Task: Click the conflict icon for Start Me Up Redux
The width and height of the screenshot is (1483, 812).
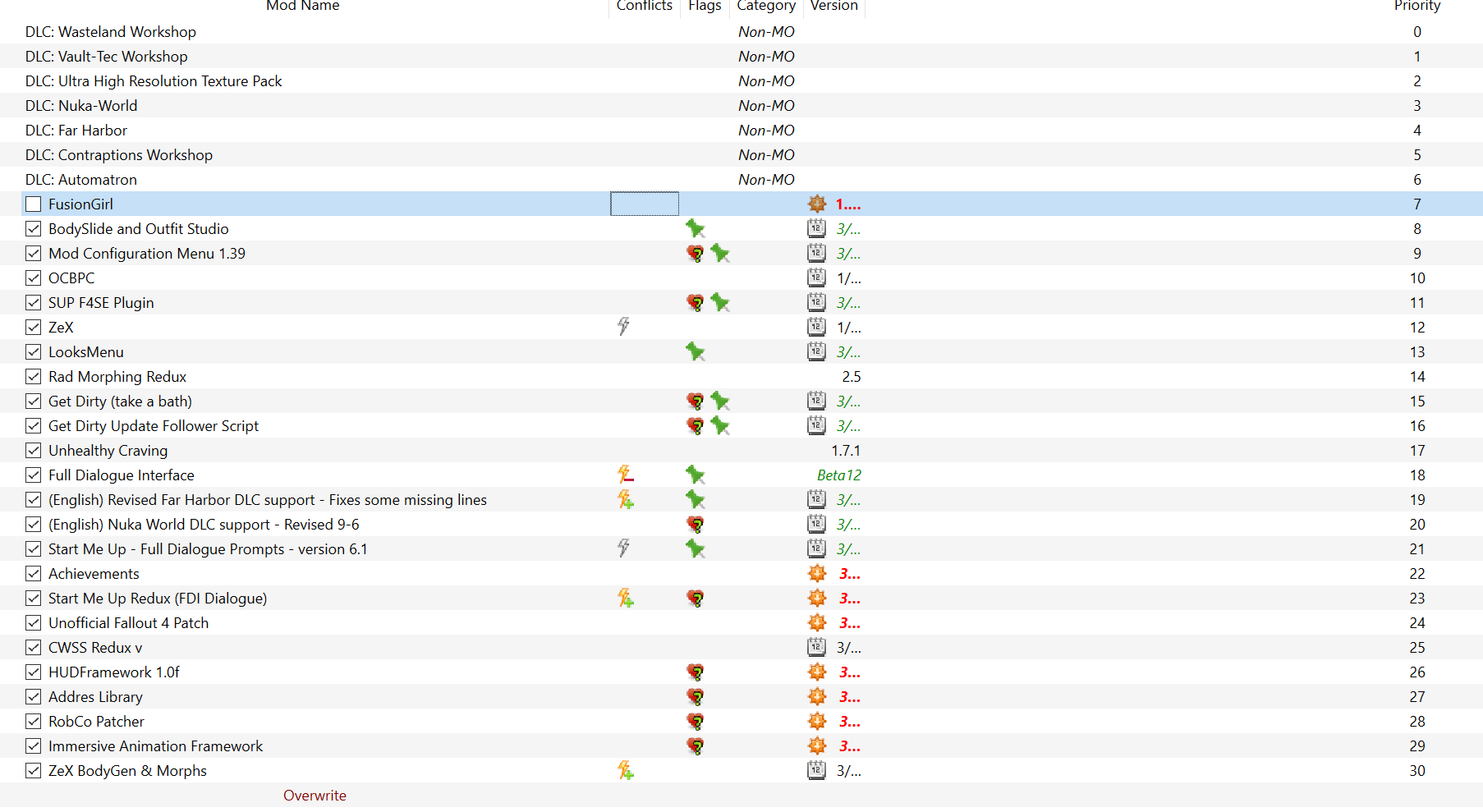Action: click(x=626, y=598)
